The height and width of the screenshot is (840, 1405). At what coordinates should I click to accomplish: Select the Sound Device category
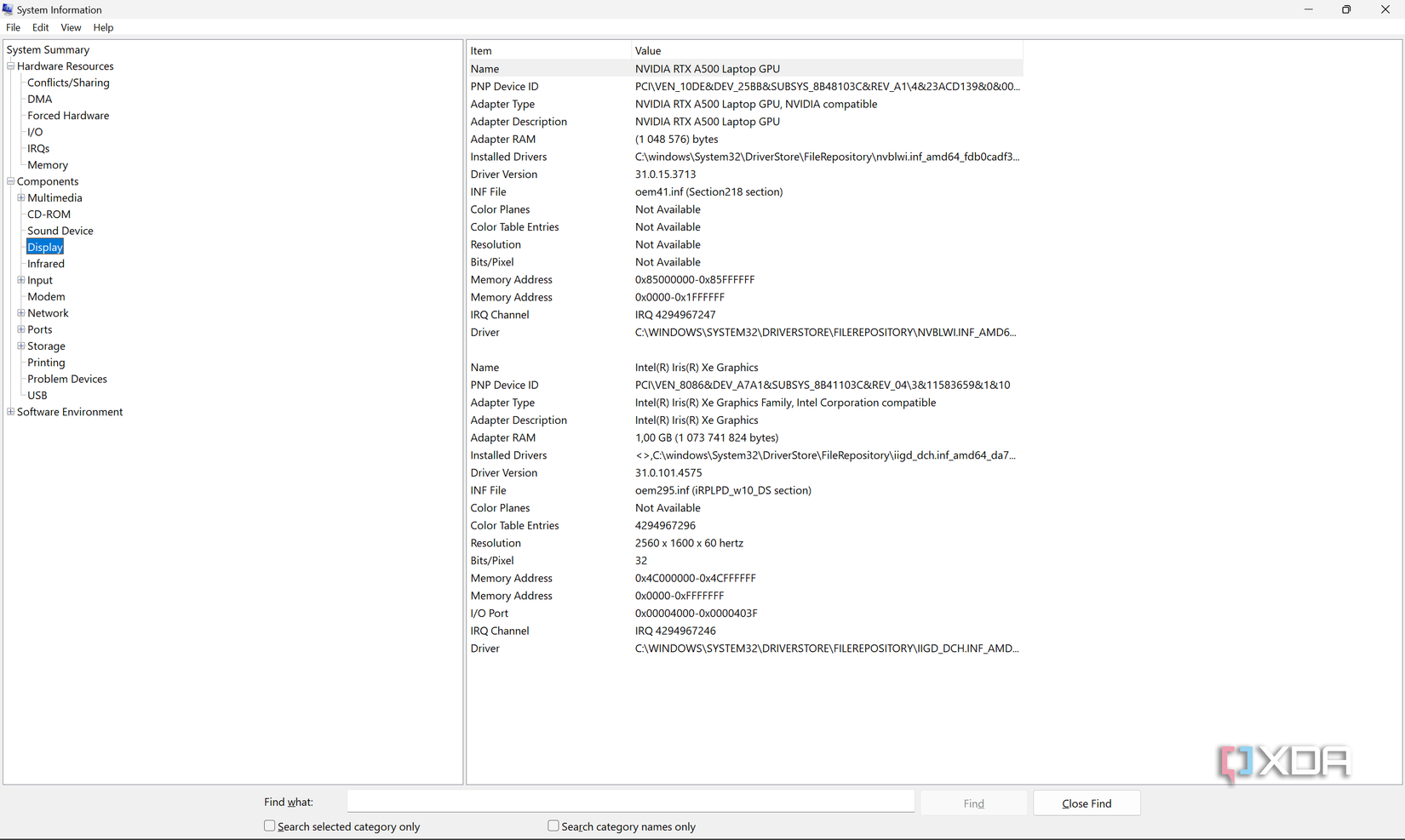click(x=60, y=230)
